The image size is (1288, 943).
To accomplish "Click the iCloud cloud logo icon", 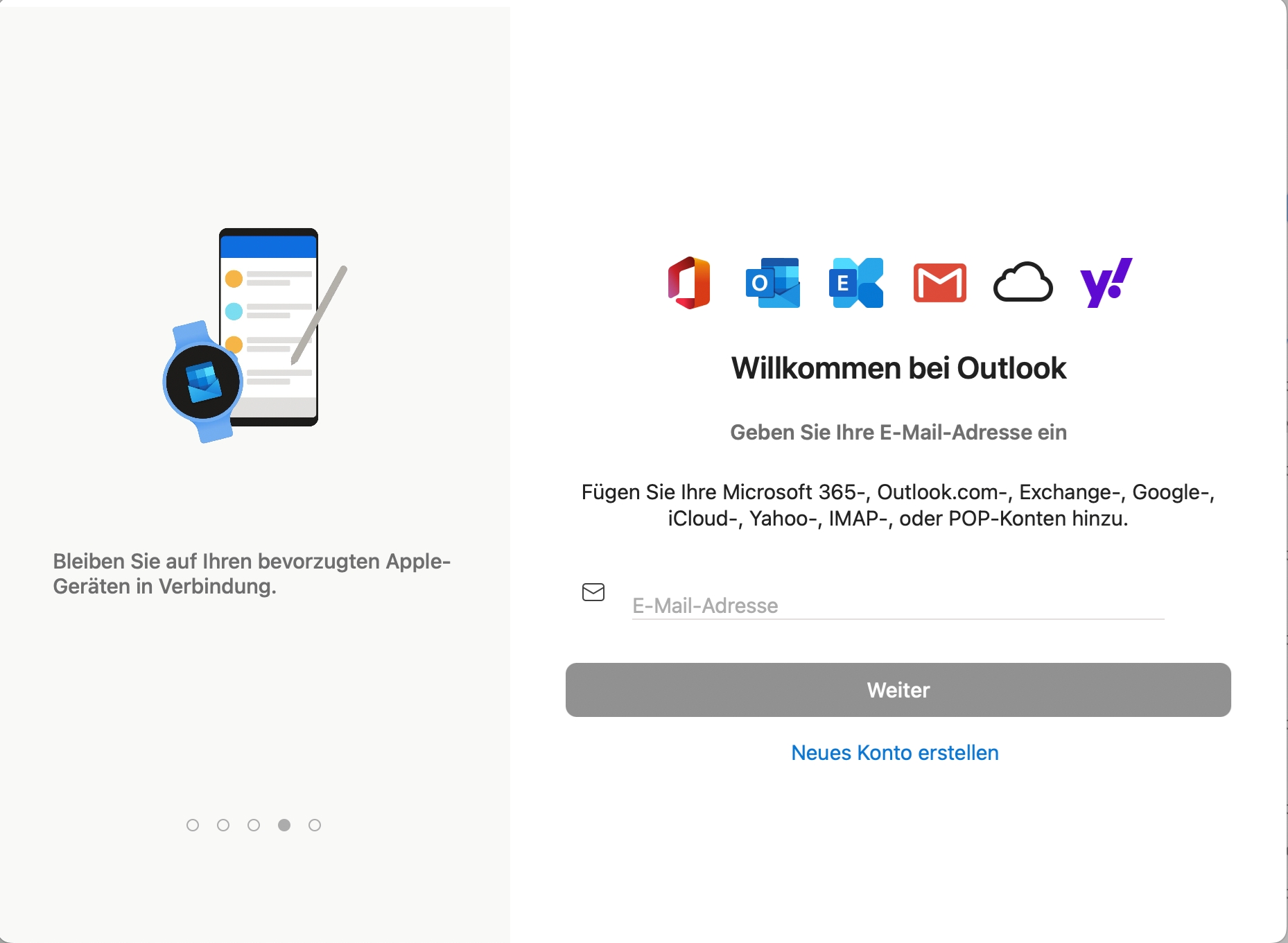I will click(1023, 282).
